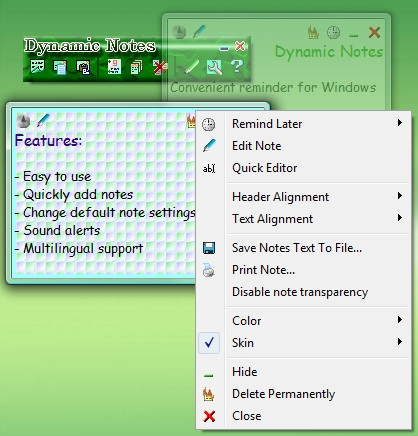Viewport: 418px width, 436px height.
Task: Click the green pencil icon in toolbar
Action: click(191, 67)
